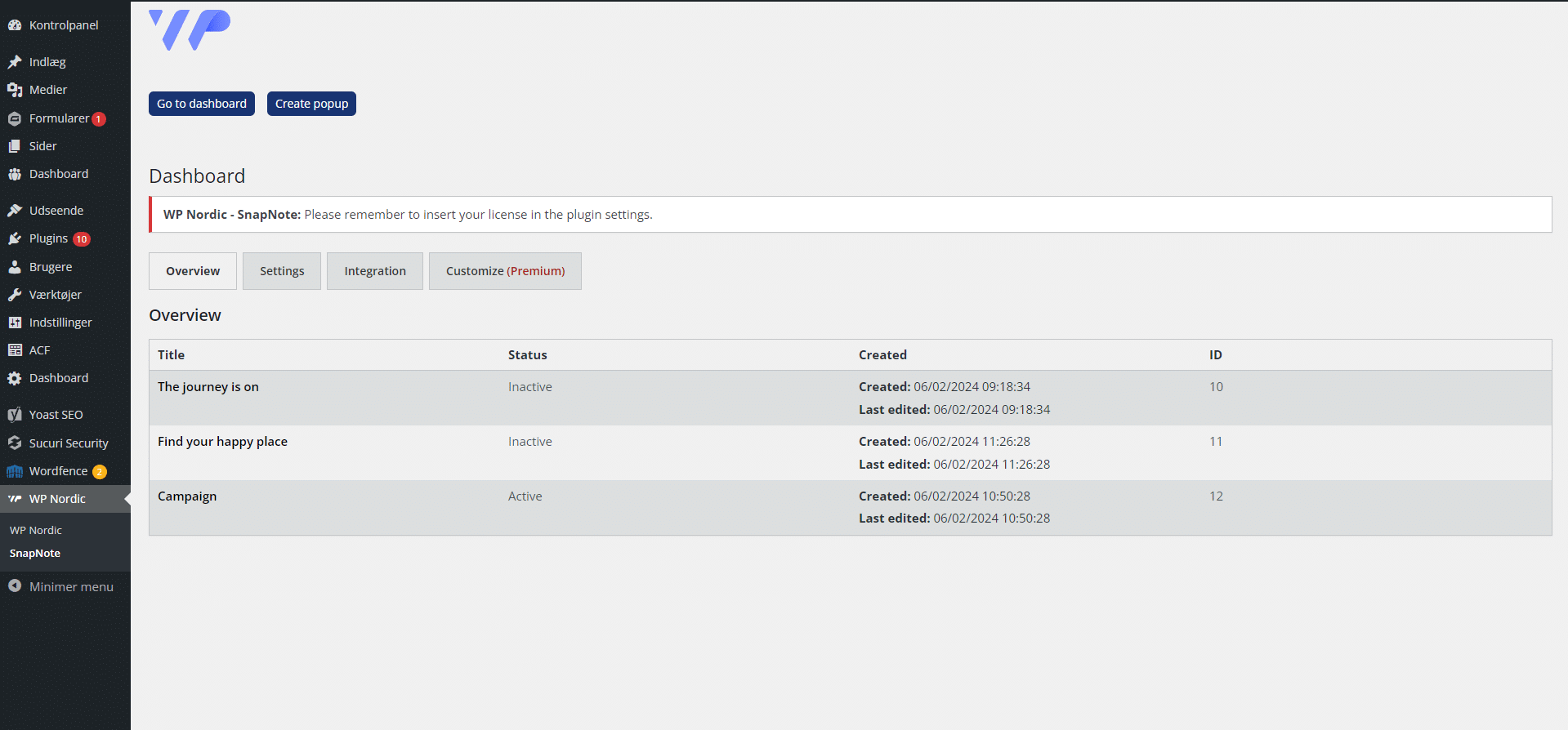The width and height of the screenshot is (1568, 730).
Task: Open the 'Find your happy place' popup
Action: 222,442
